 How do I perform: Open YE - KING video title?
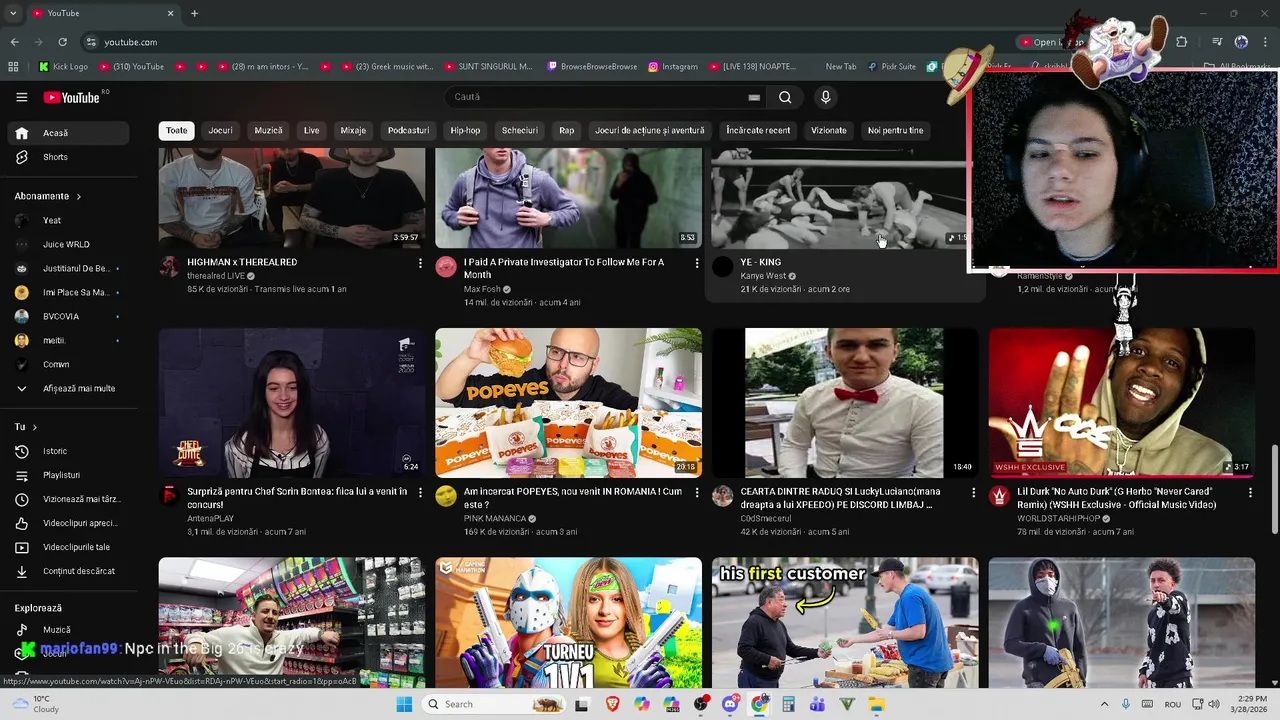pyautogui.click(x=761, y=262)
